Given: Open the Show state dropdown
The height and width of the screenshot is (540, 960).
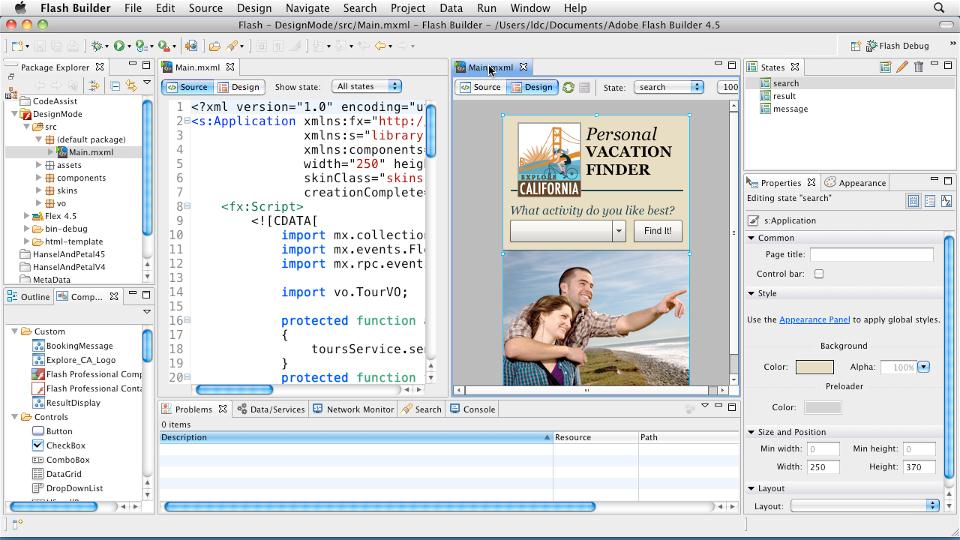Looking at the screenshot, I should (x=366, y=86).
